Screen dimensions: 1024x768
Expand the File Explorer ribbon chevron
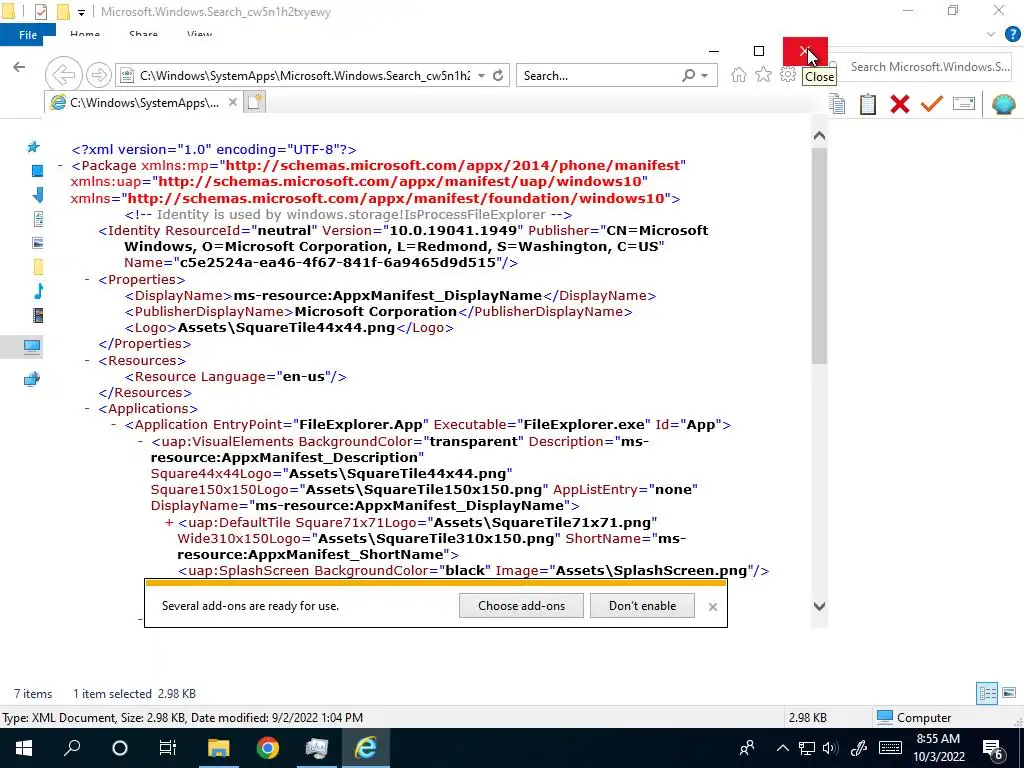(x=991, y=34)
